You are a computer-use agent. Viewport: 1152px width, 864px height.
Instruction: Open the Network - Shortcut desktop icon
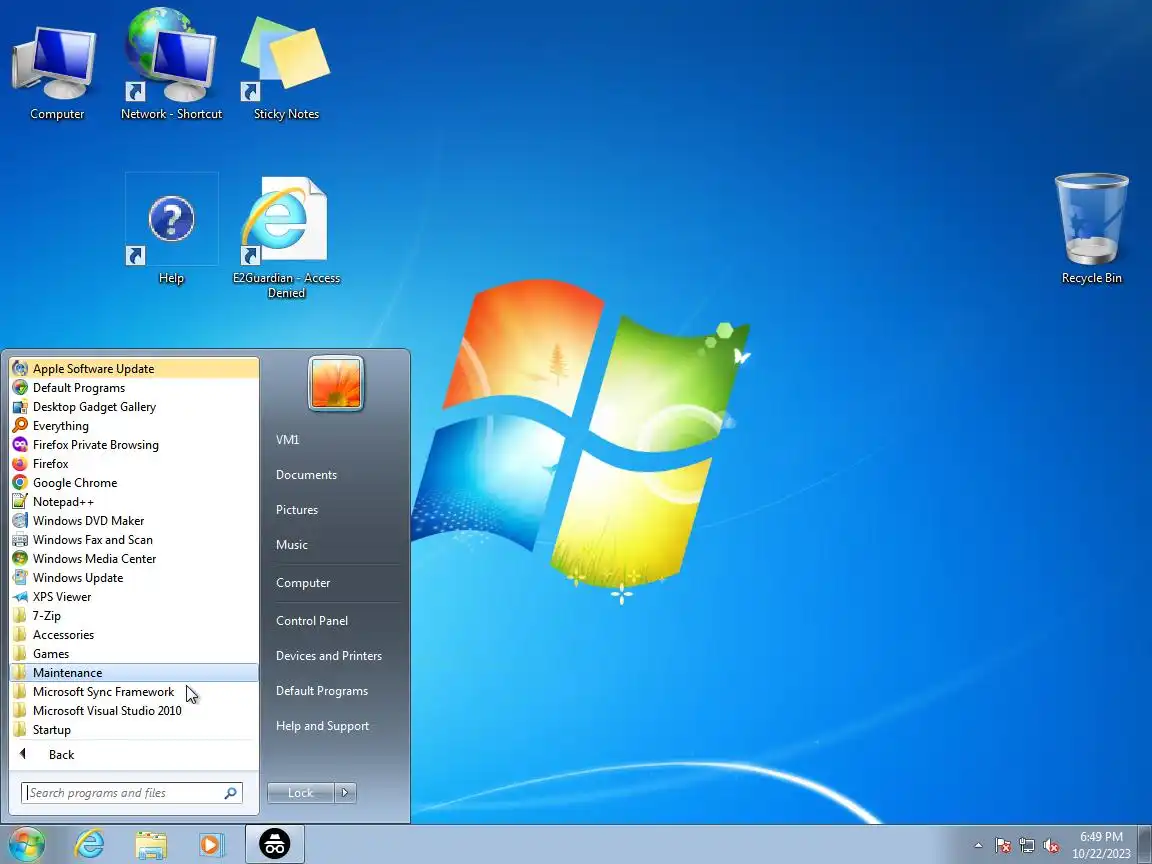pos(171,66)
